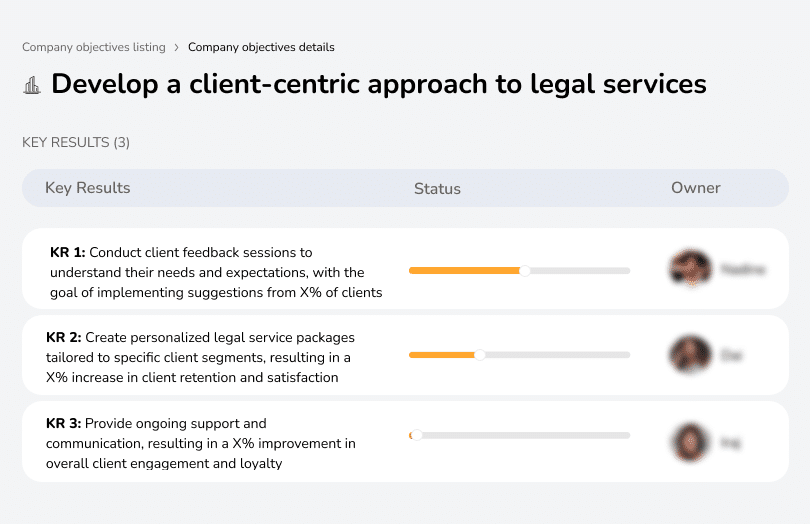Click the objective title heading

379,84
